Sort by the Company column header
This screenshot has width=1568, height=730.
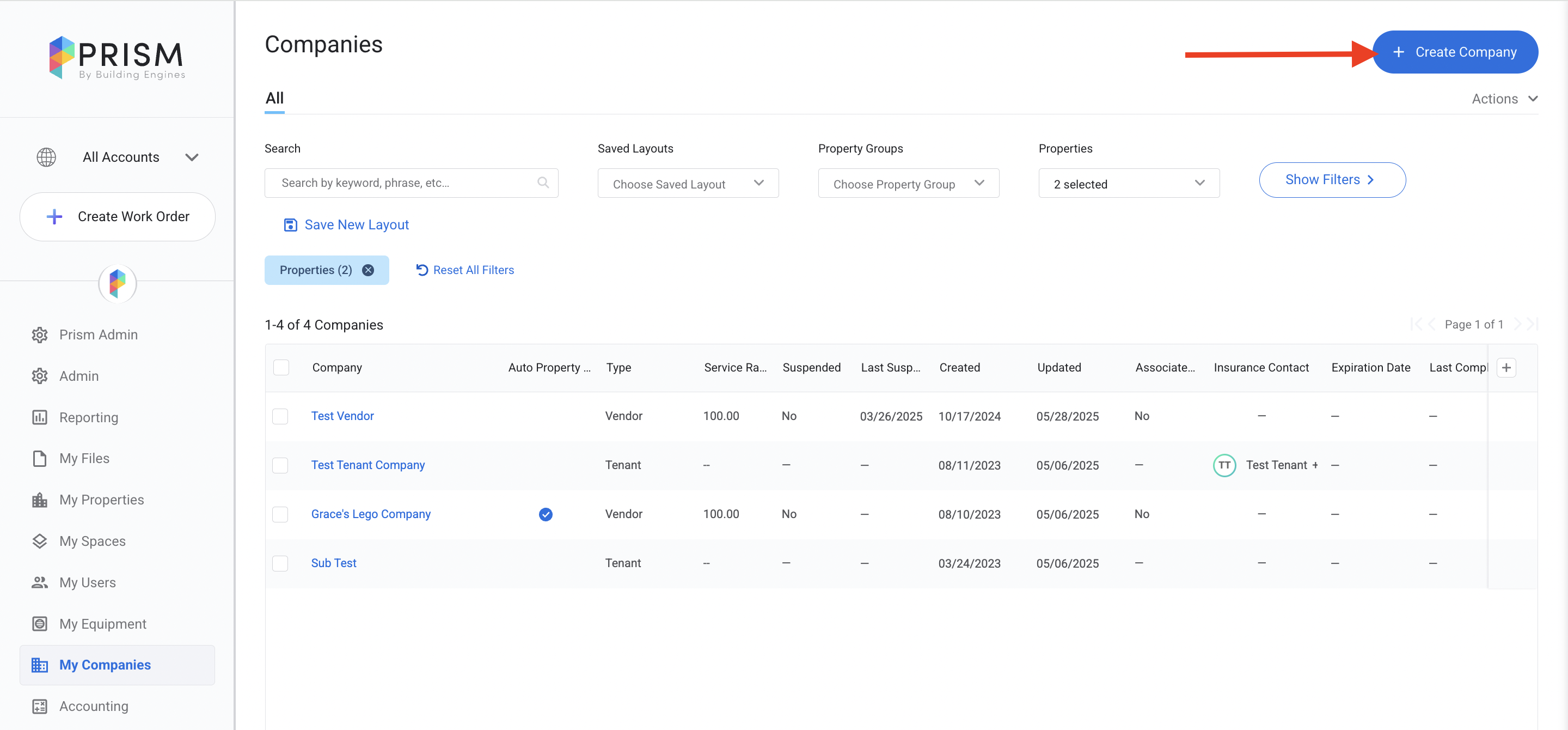click(336, 368)
